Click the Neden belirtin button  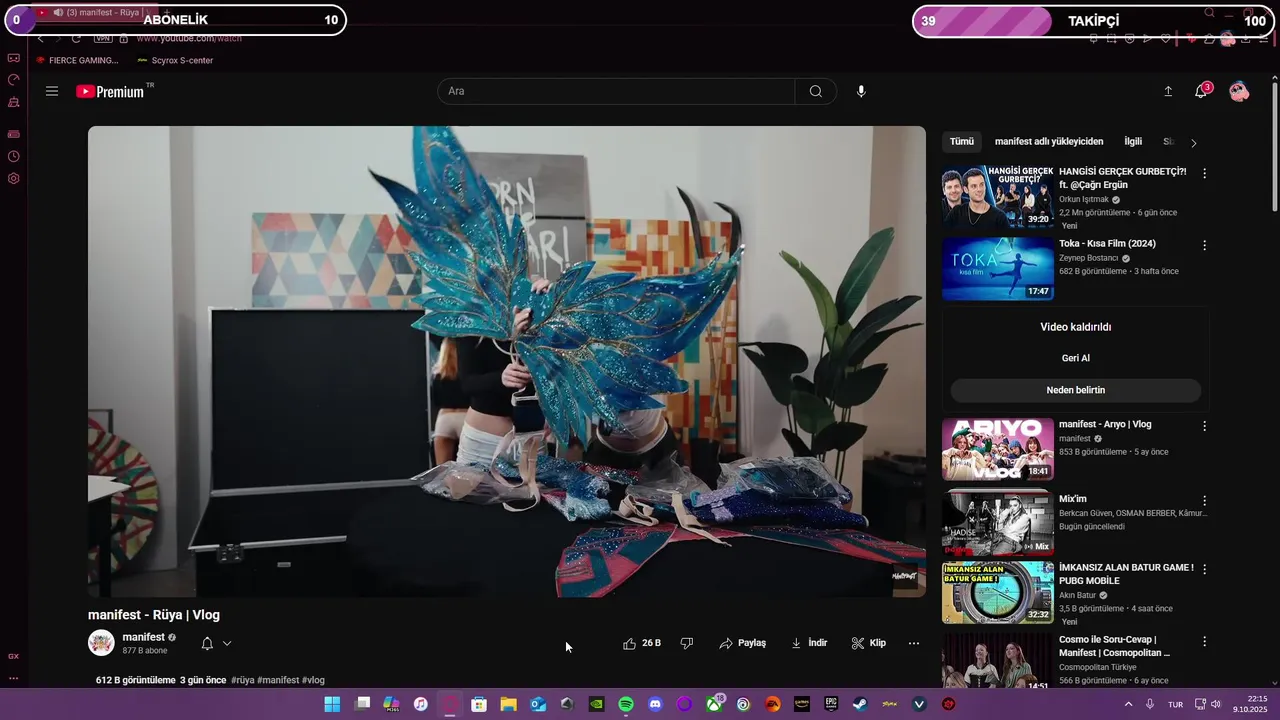(x=1076, y=390)
